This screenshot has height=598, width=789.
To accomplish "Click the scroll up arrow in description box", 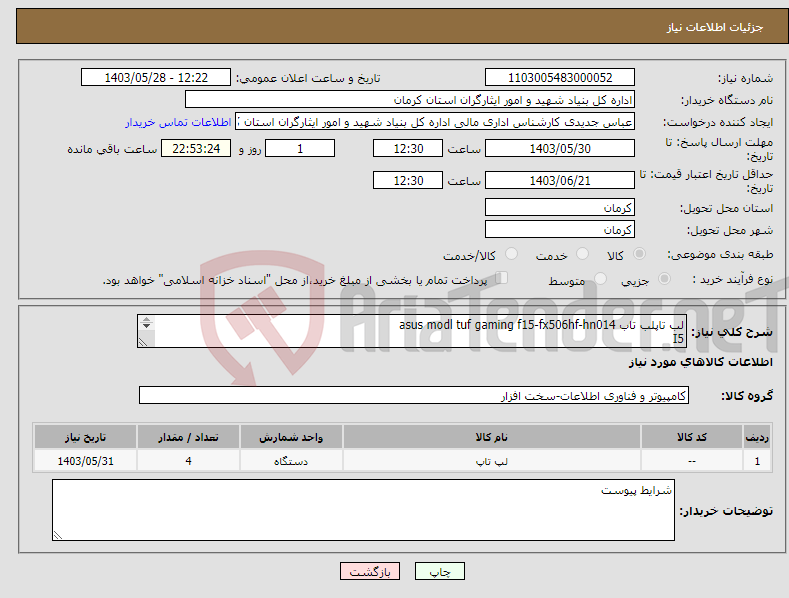I will (146, 319).
